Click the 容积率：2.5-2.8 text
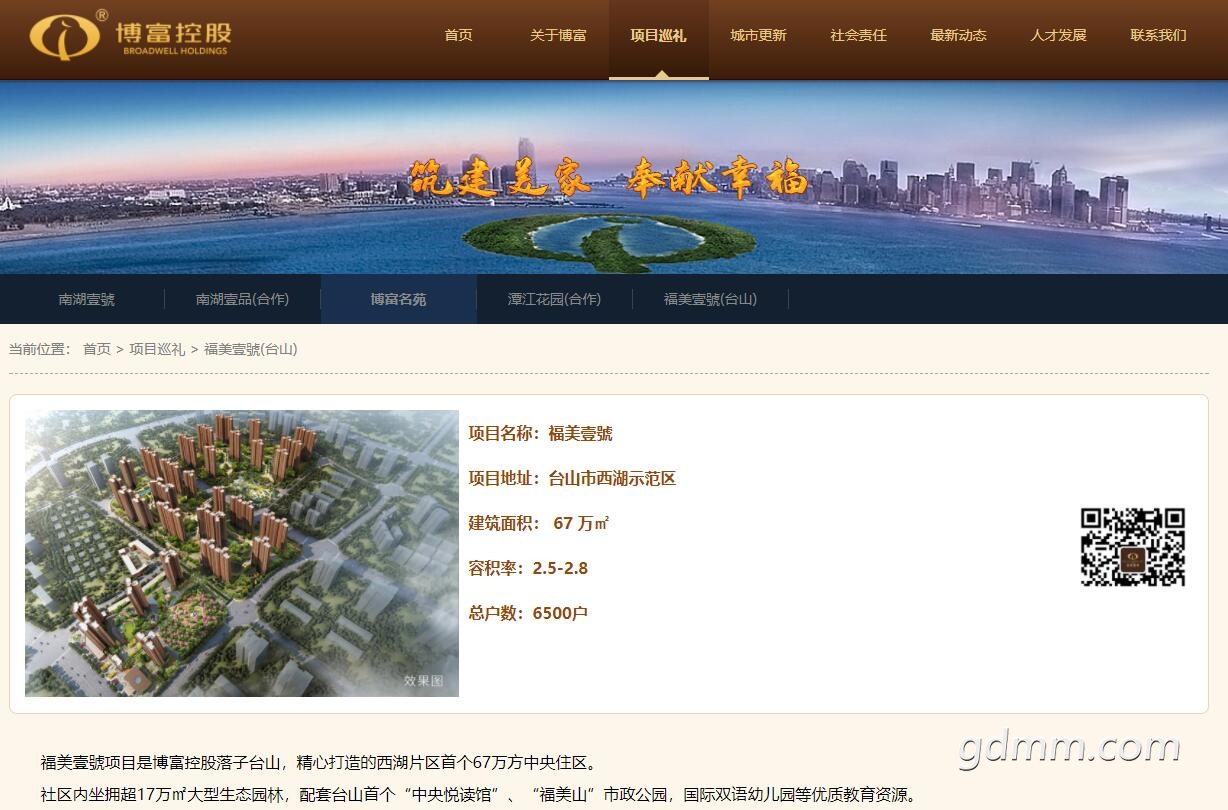This screenshot has height=810, width=1228. [x=528, y=568]
